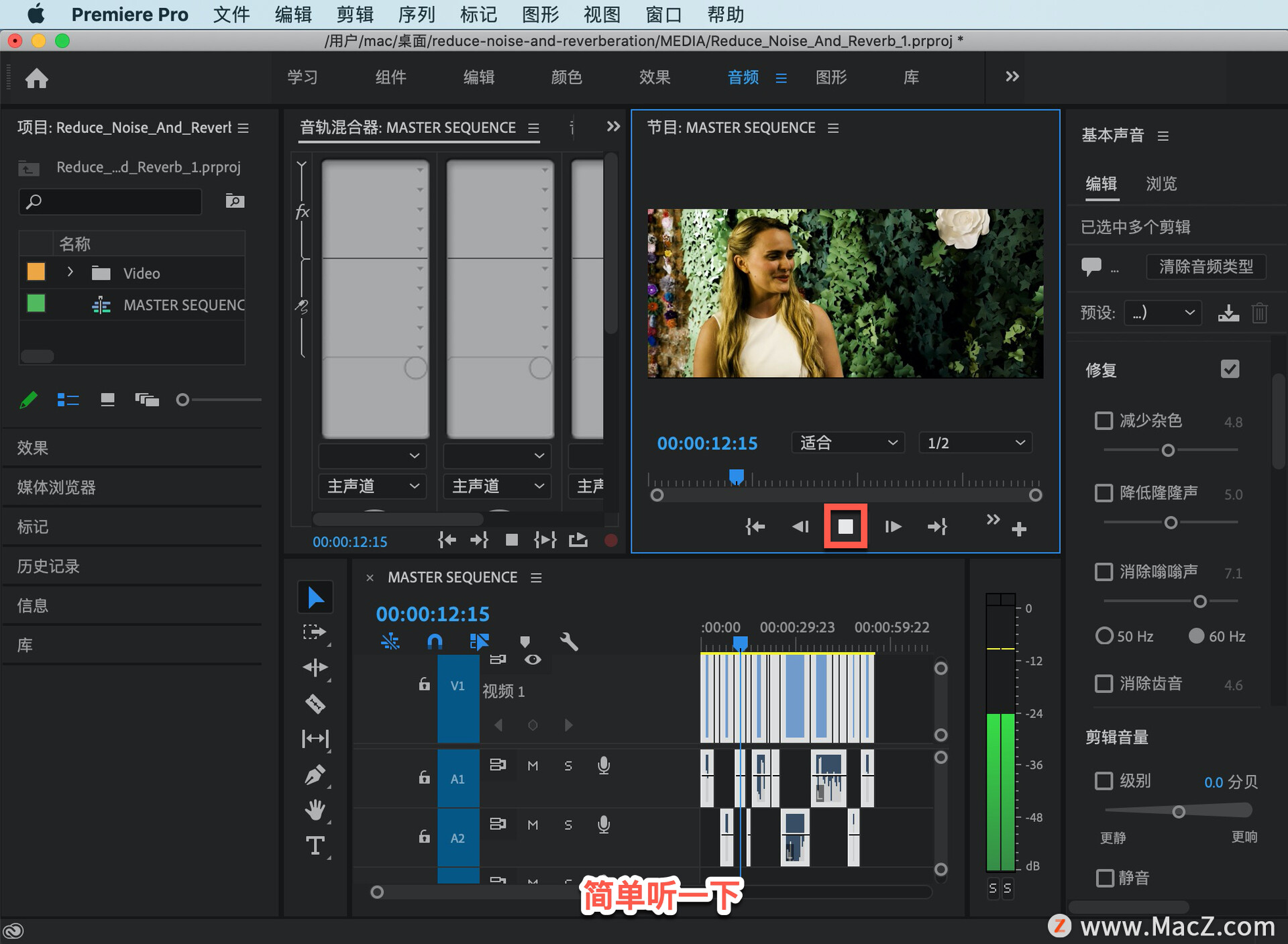The image size is (1288, 944).
Task: Click the 剪辑音量 level slider
Action: [x=1178, y=811]
